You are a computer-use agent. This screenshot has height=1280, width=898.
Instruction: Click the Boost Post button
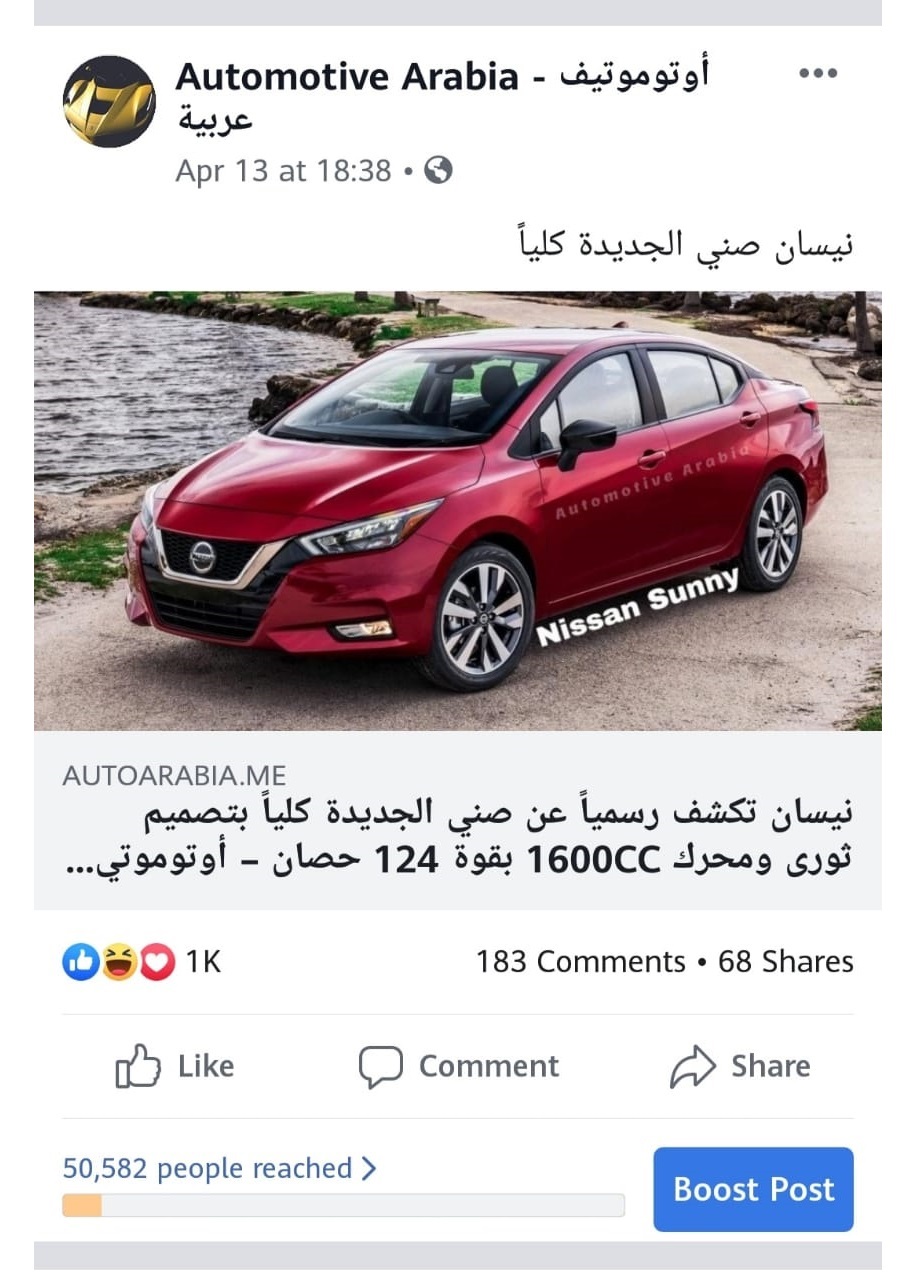click(x=753, y=1189)
